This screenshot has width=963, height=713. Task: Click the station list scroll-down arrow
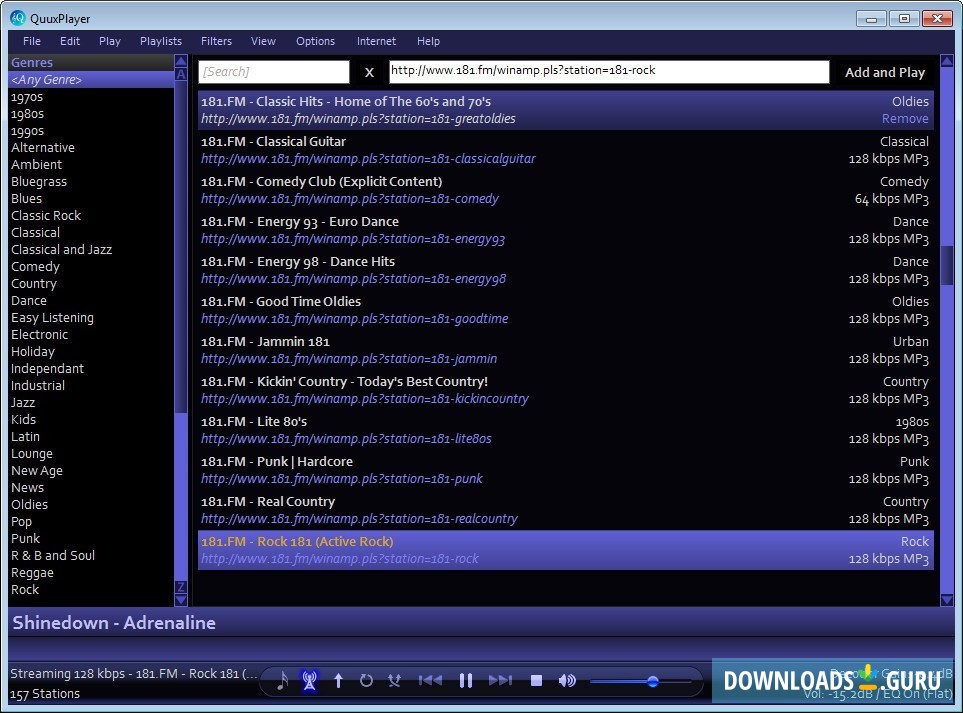(946, 600)
